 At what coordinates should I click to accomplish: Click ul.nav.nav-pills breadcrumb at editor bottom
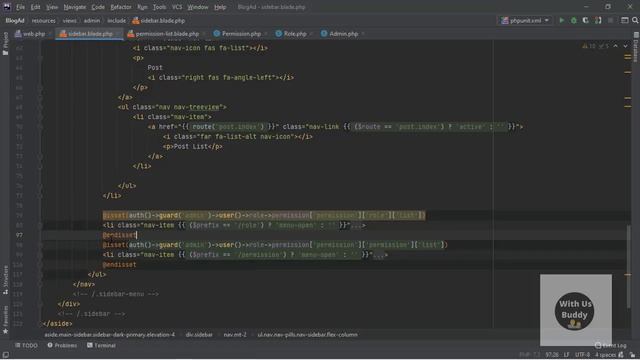[307, 335]
